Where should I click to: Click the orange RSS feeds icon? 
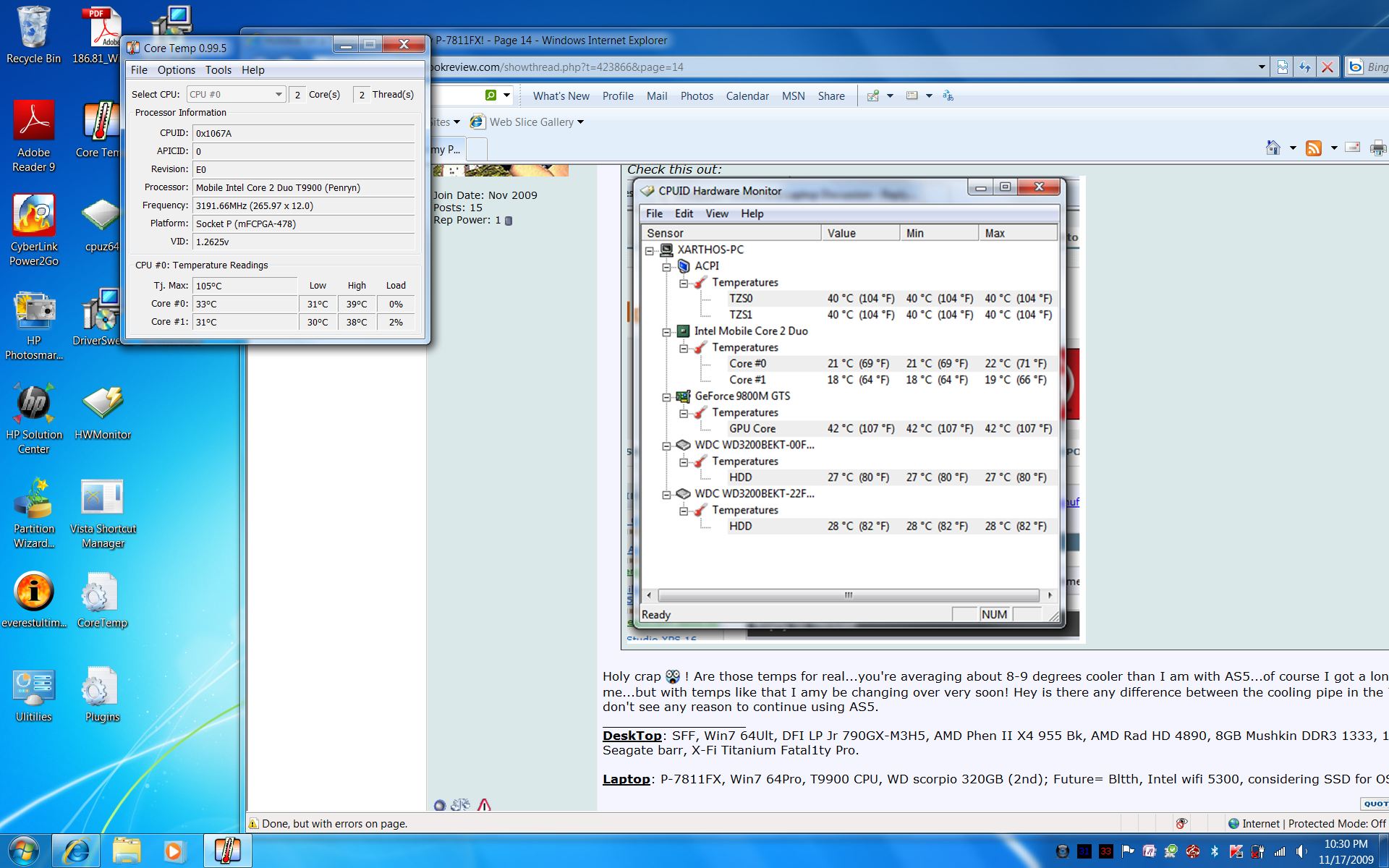[1314, 148]
